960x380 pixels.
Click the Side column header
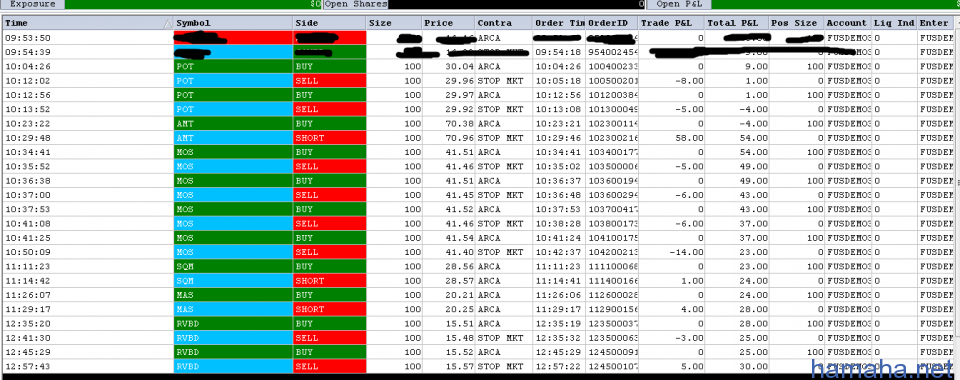pos(329,23)
